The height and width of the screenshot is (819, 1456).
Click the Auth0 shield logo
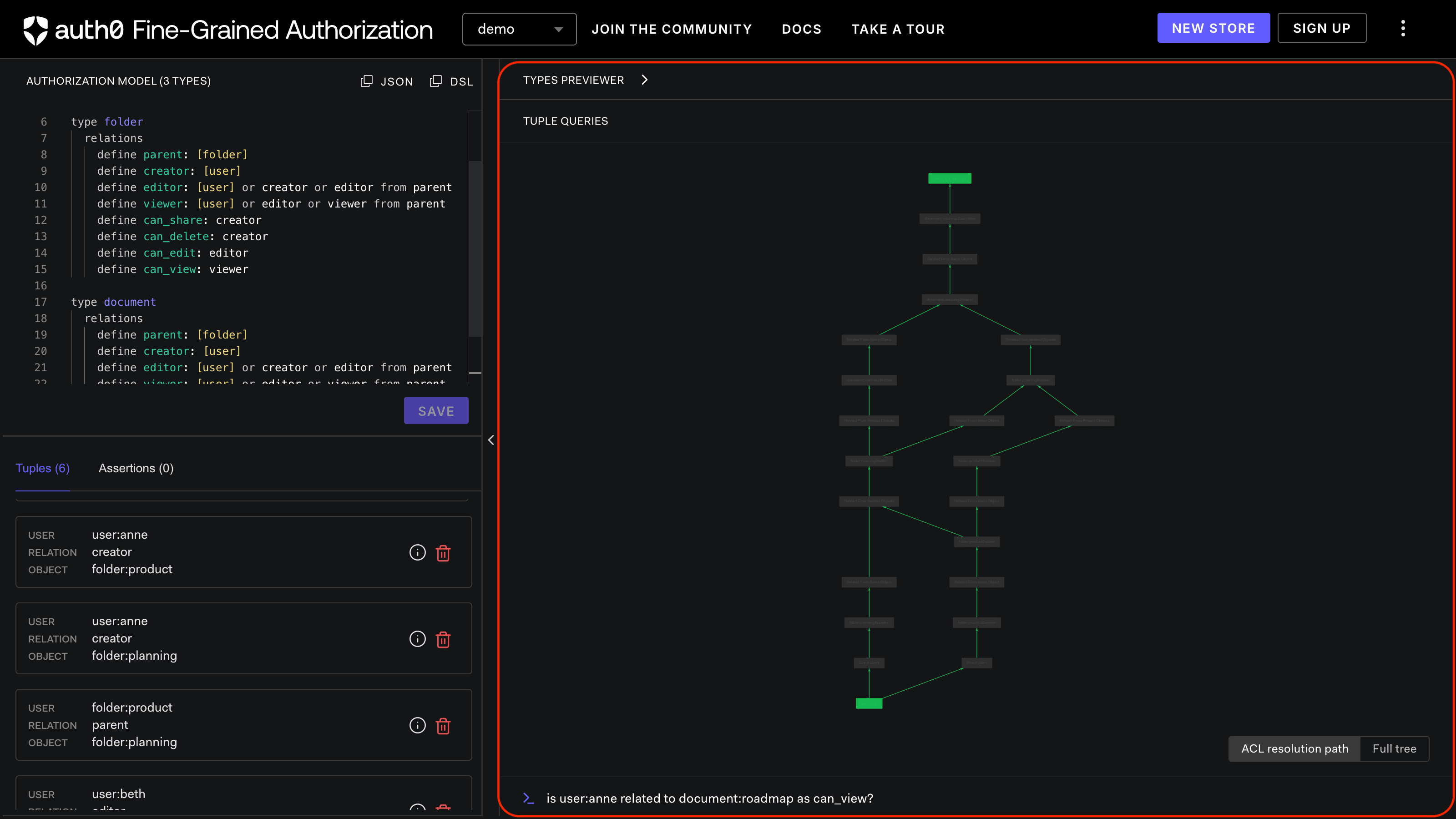35,30
